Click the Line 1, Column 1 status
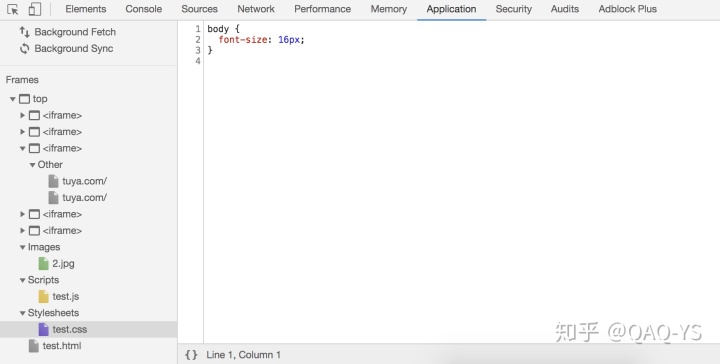 click(243, 354)
